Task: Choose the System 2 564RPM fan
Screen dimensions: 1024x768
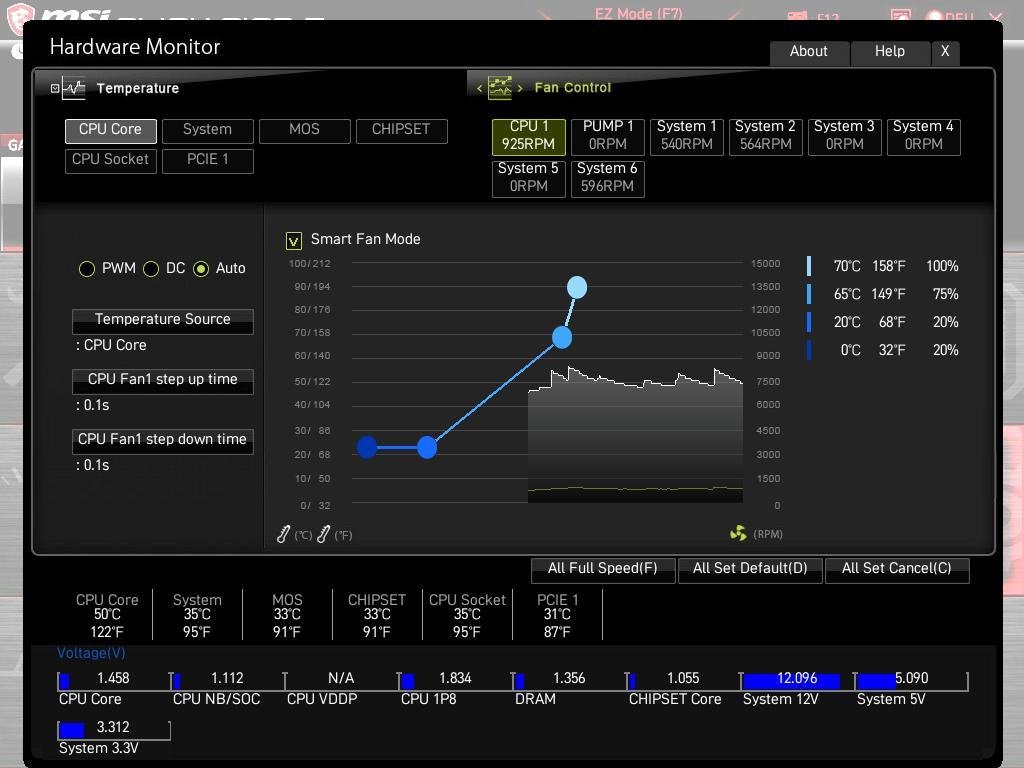Action: 765,136
